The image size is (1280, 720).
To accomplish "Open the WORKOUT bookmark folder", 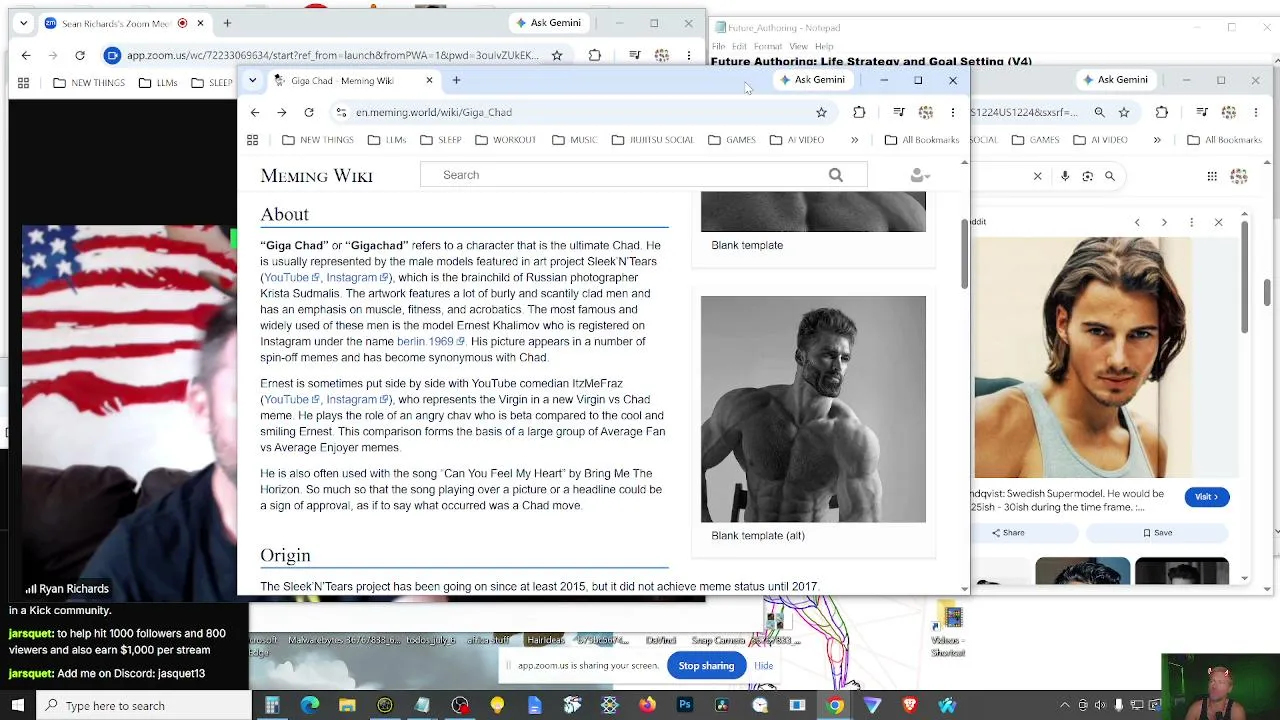I will [x=505, y=140].
